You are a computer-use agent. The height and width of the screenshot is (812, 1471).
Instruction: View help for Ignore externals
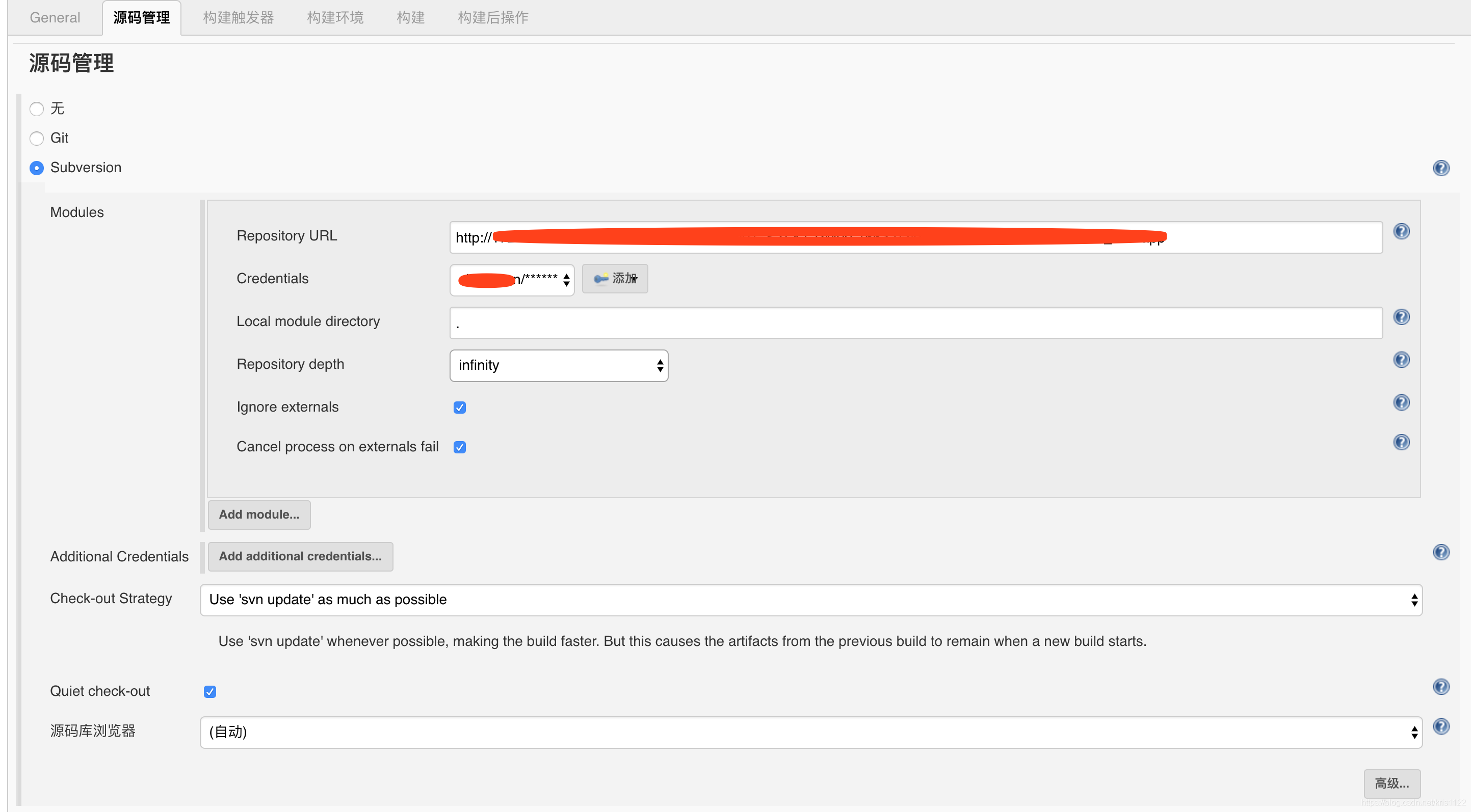click(x=1401, y=402)
